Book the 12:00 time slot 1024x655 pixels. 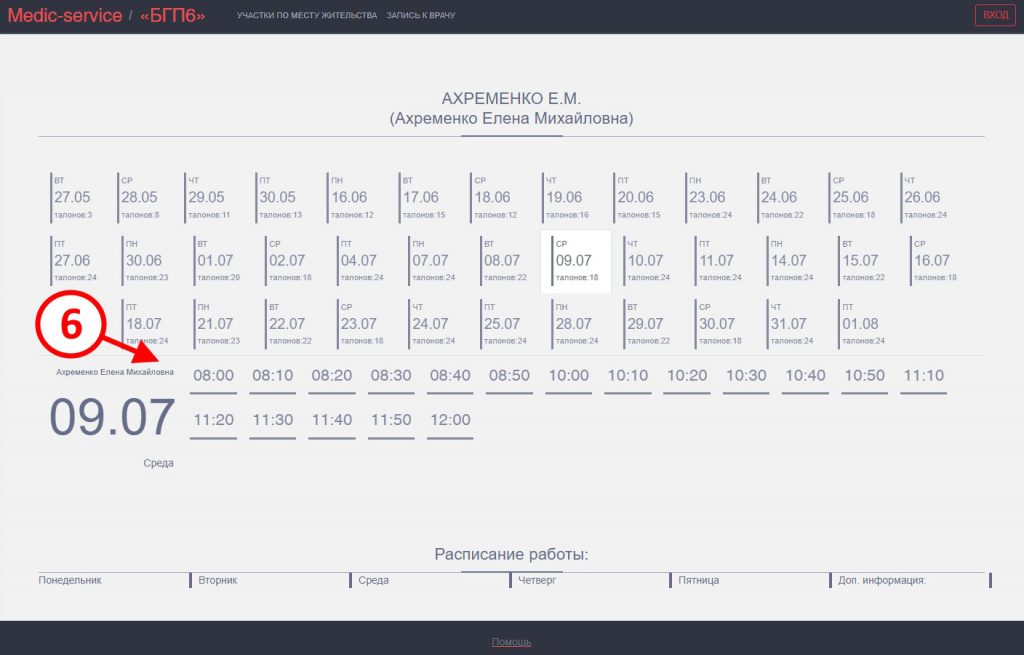[450, 421]
